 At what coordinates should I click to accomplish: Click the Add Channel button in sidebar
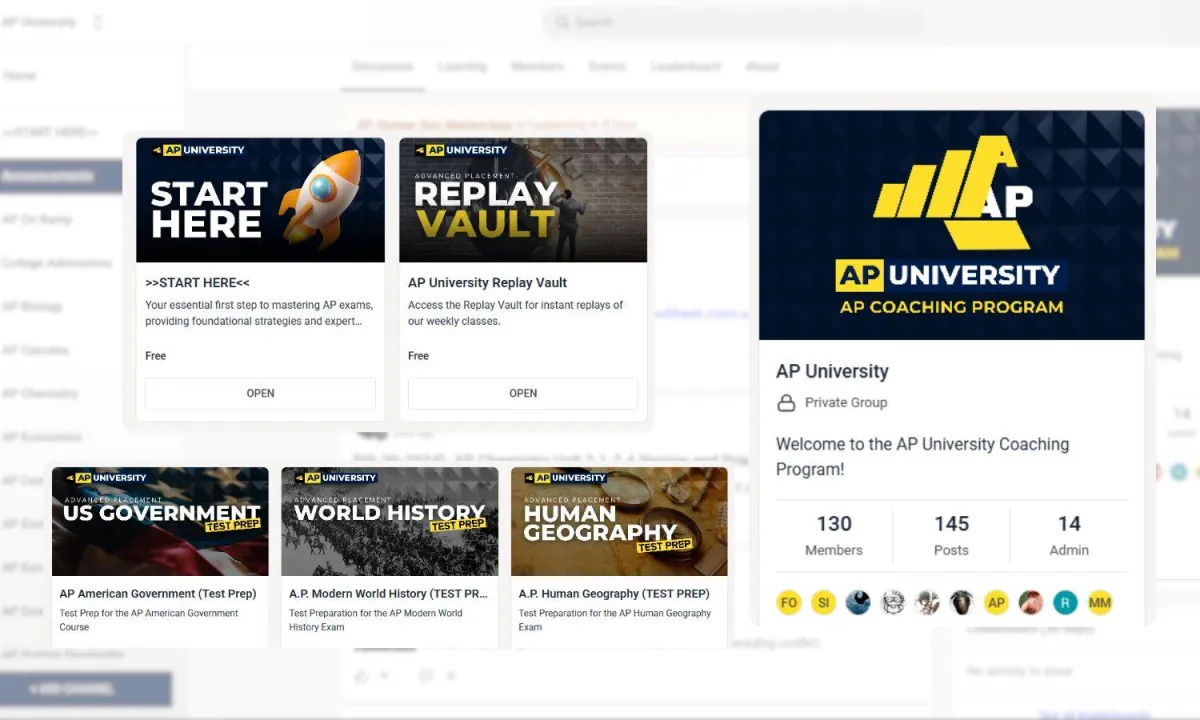pos(85,689)
